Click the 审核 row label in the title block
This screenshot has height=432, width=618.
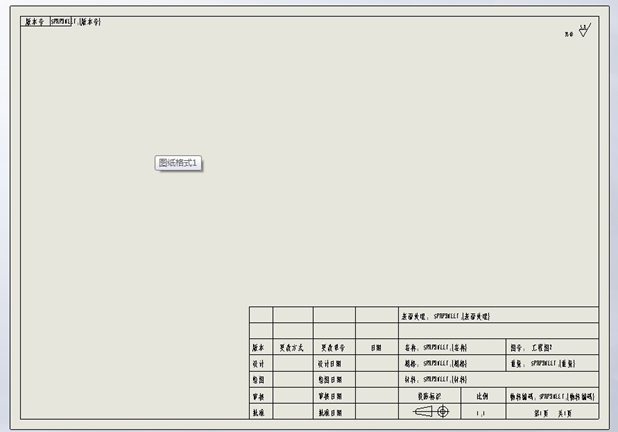click(259, 396)
